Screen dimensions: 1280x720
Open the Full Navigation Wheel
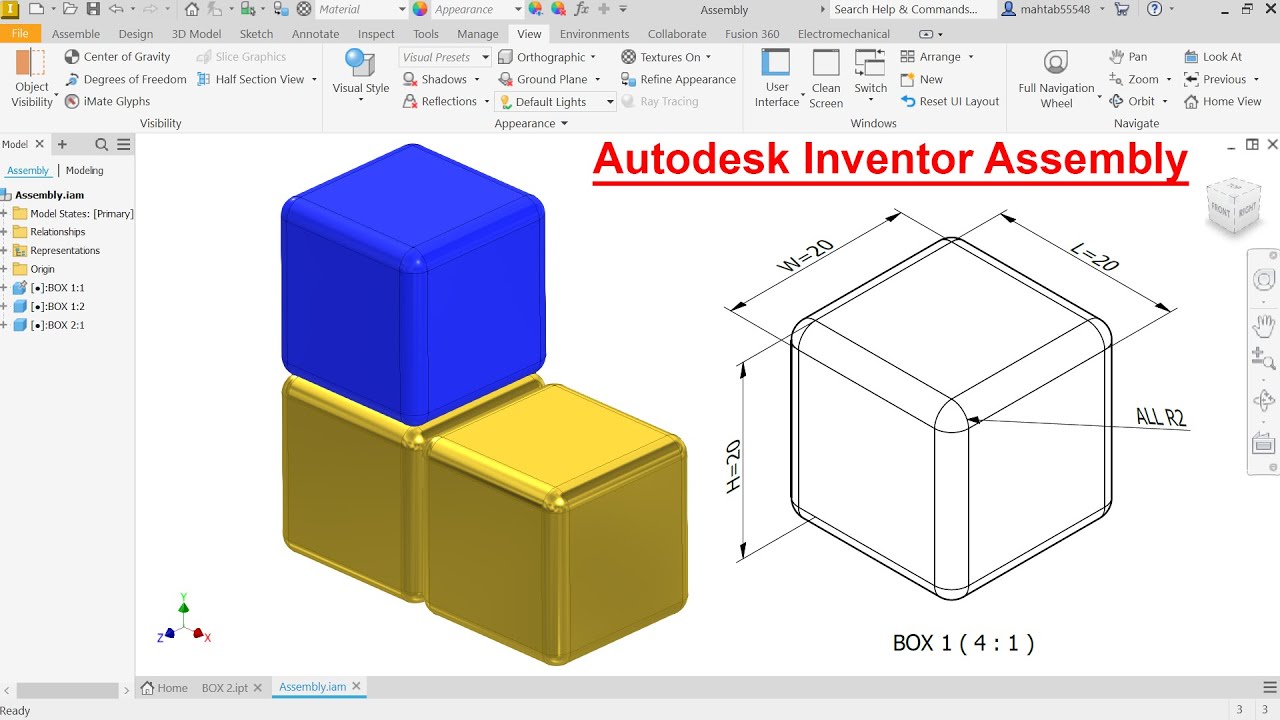1056,78
